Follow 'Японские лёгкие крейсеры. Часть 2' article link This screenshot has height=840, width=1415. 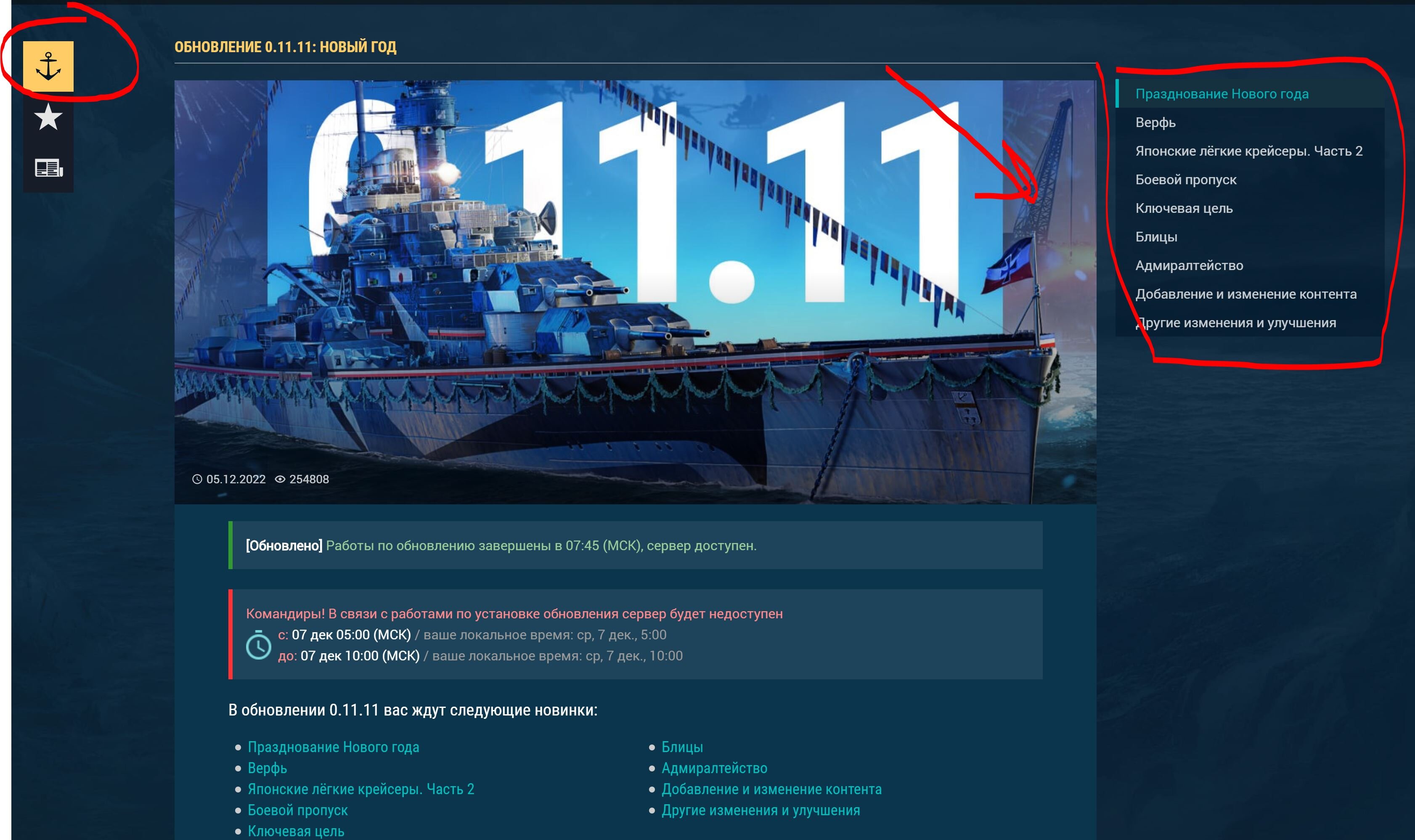(x=360, y=789)
